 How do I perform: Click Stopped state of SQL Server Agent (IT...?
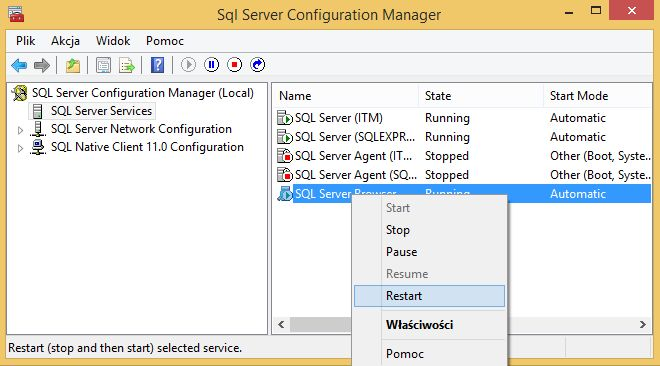[x=447, y=156]
